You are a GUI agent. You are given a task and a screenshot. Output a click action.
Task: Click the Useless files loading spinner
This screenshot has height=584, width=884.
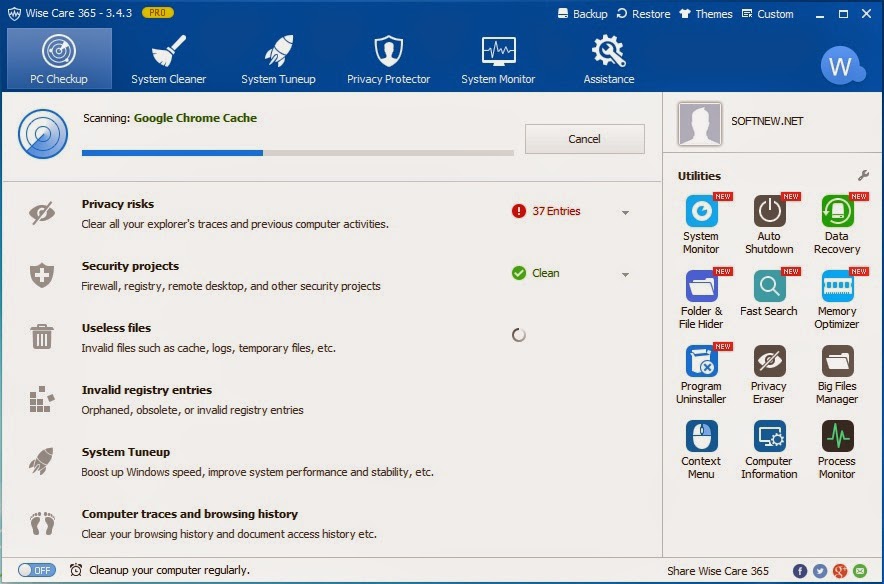point(519,335)
